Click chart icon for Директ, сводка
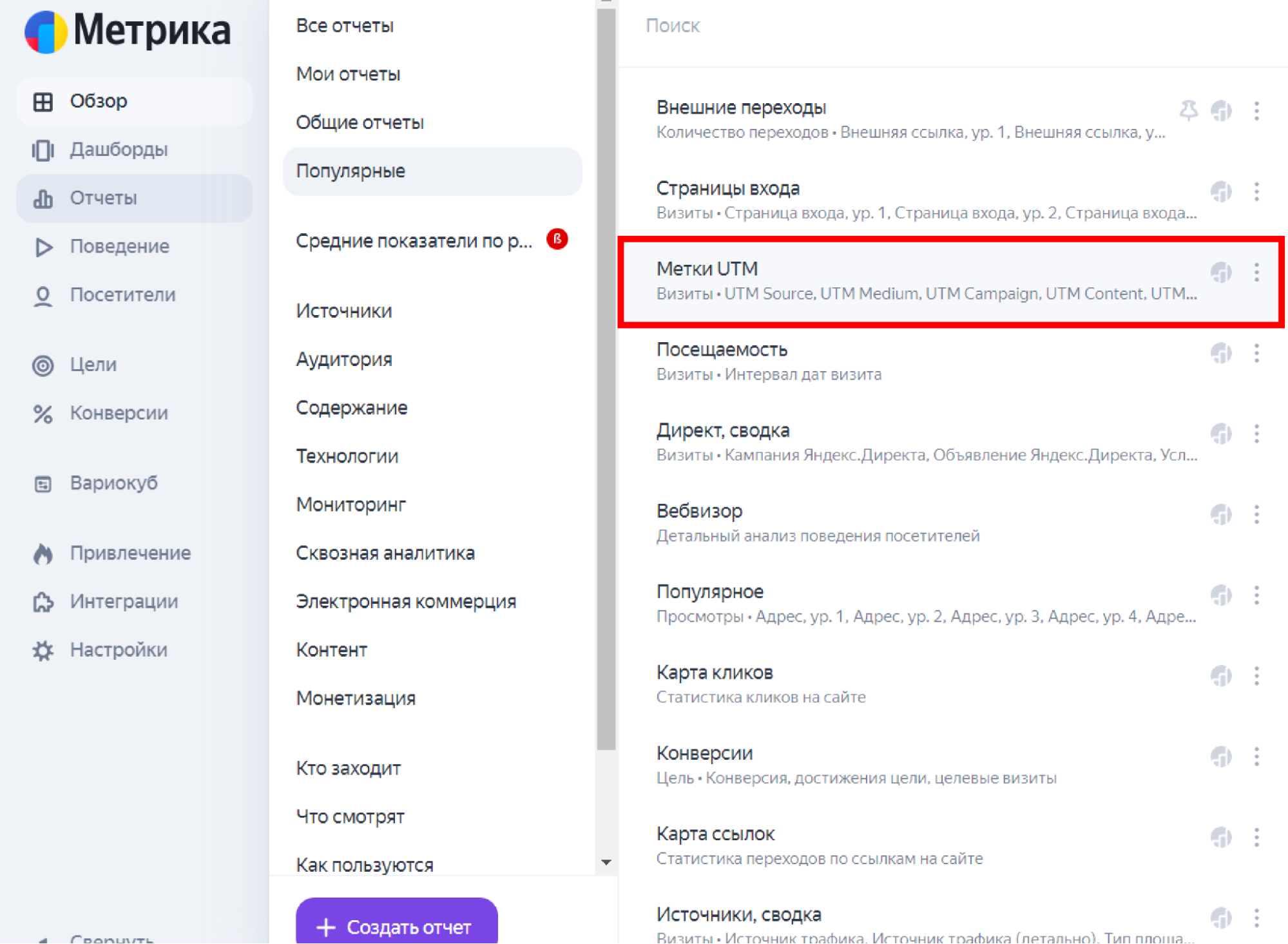The image size is (1288, 944). [1221, 434]
